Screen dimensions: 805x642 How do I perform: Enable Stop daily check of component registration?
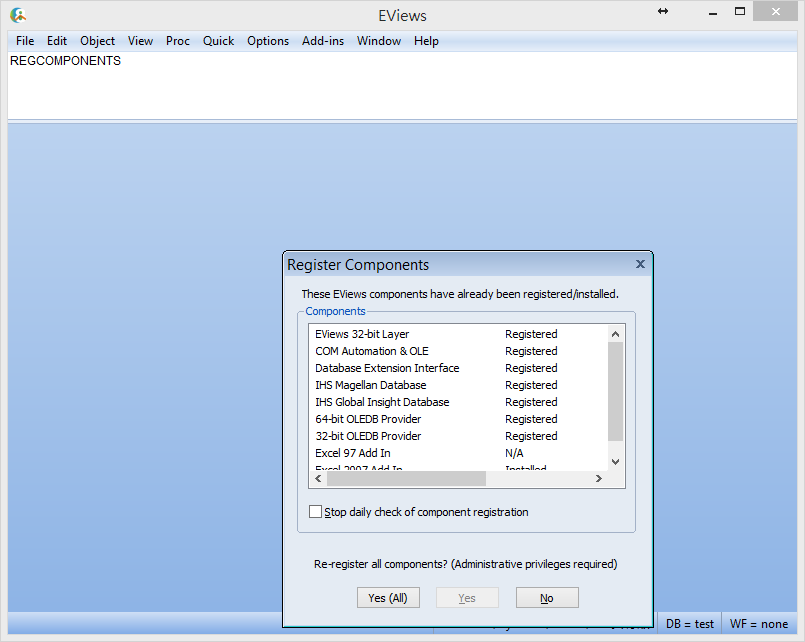click(316, 512)
